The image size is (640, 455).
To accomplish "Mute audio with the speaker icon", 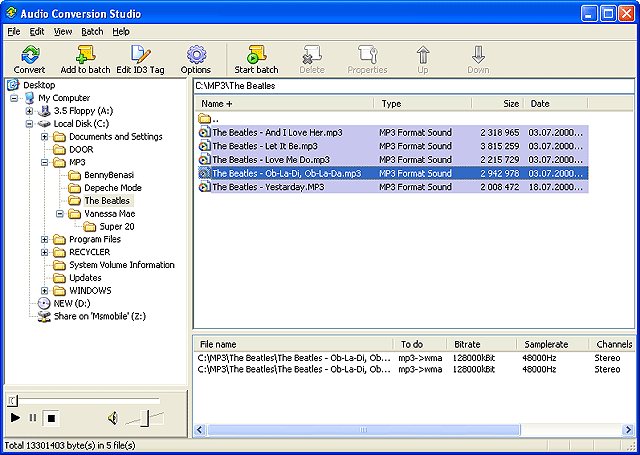I will pyautogui.click(x=113, y=417).
